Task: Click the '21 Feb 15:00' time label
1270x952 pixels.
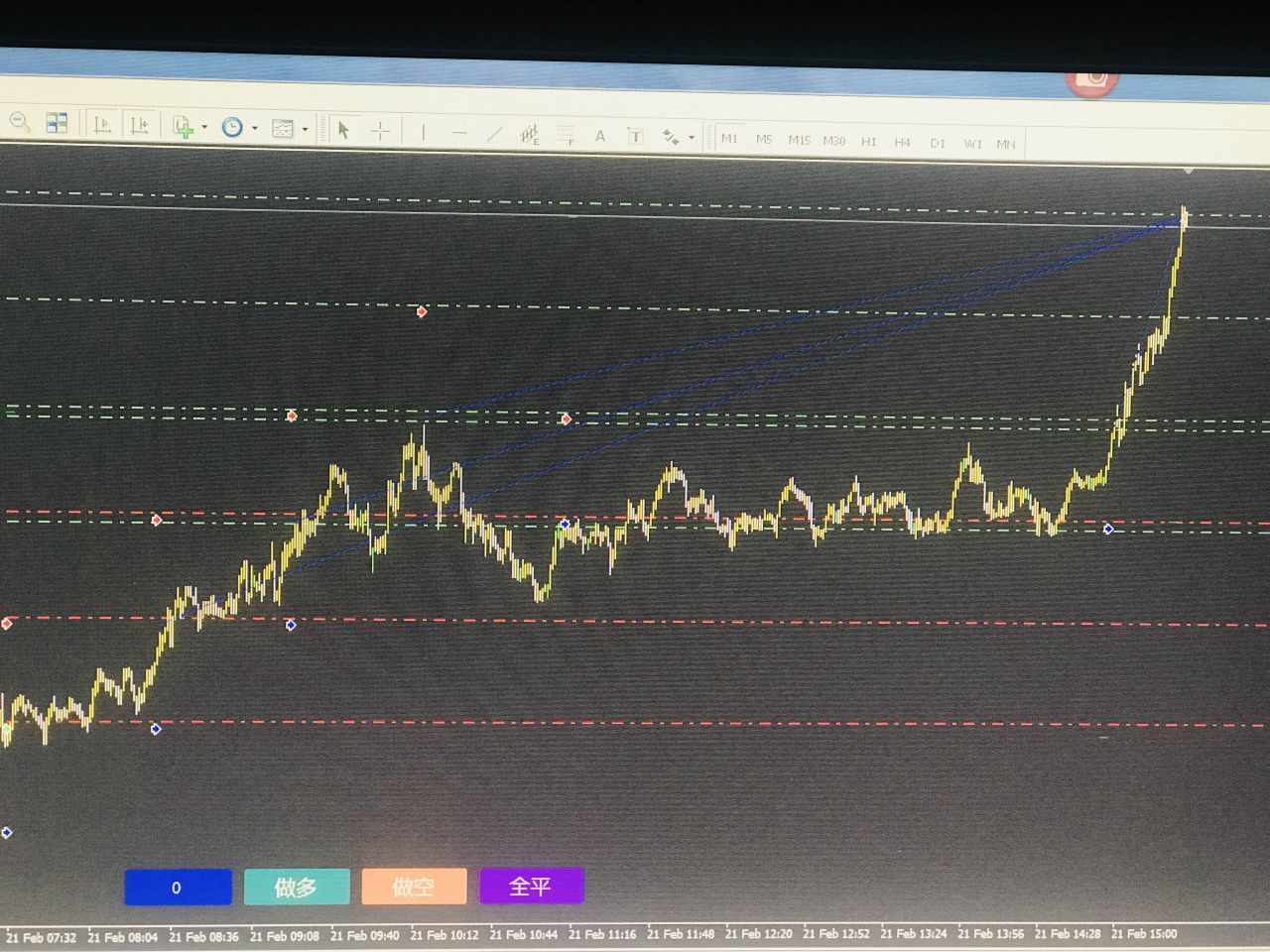Action: [x=1144, y=934]
